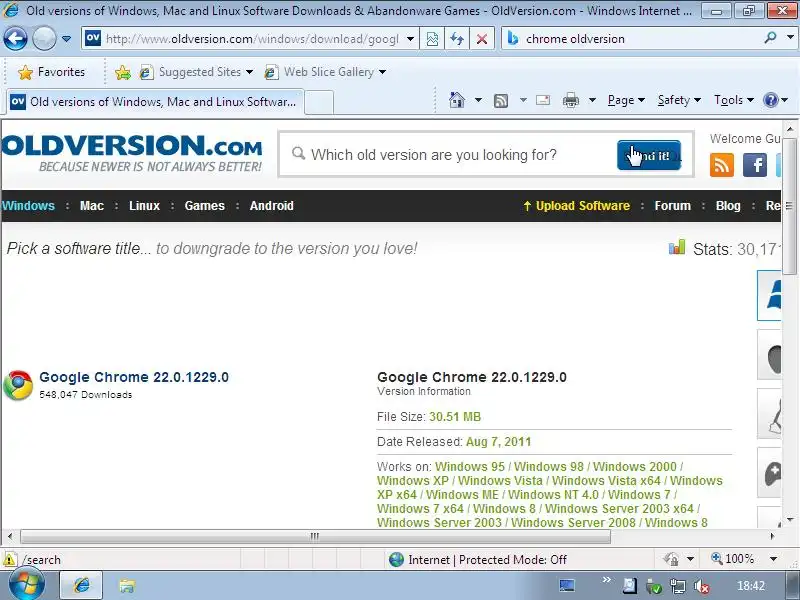Open Windows Explorer folder taskbar icon

(x=127, y=586)
